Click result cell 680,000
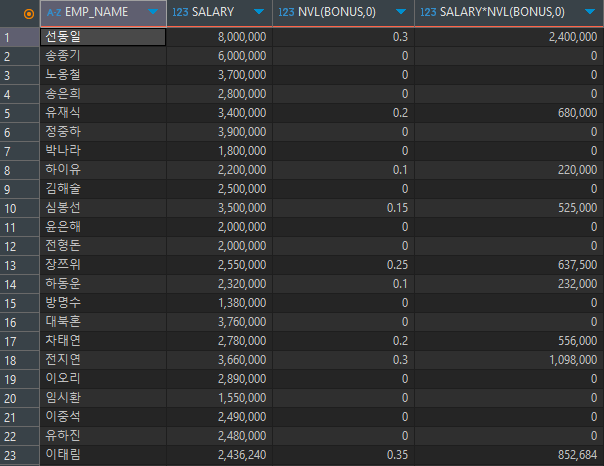The image size is (604, 466). pyautogui.click(x=509, y=113)
